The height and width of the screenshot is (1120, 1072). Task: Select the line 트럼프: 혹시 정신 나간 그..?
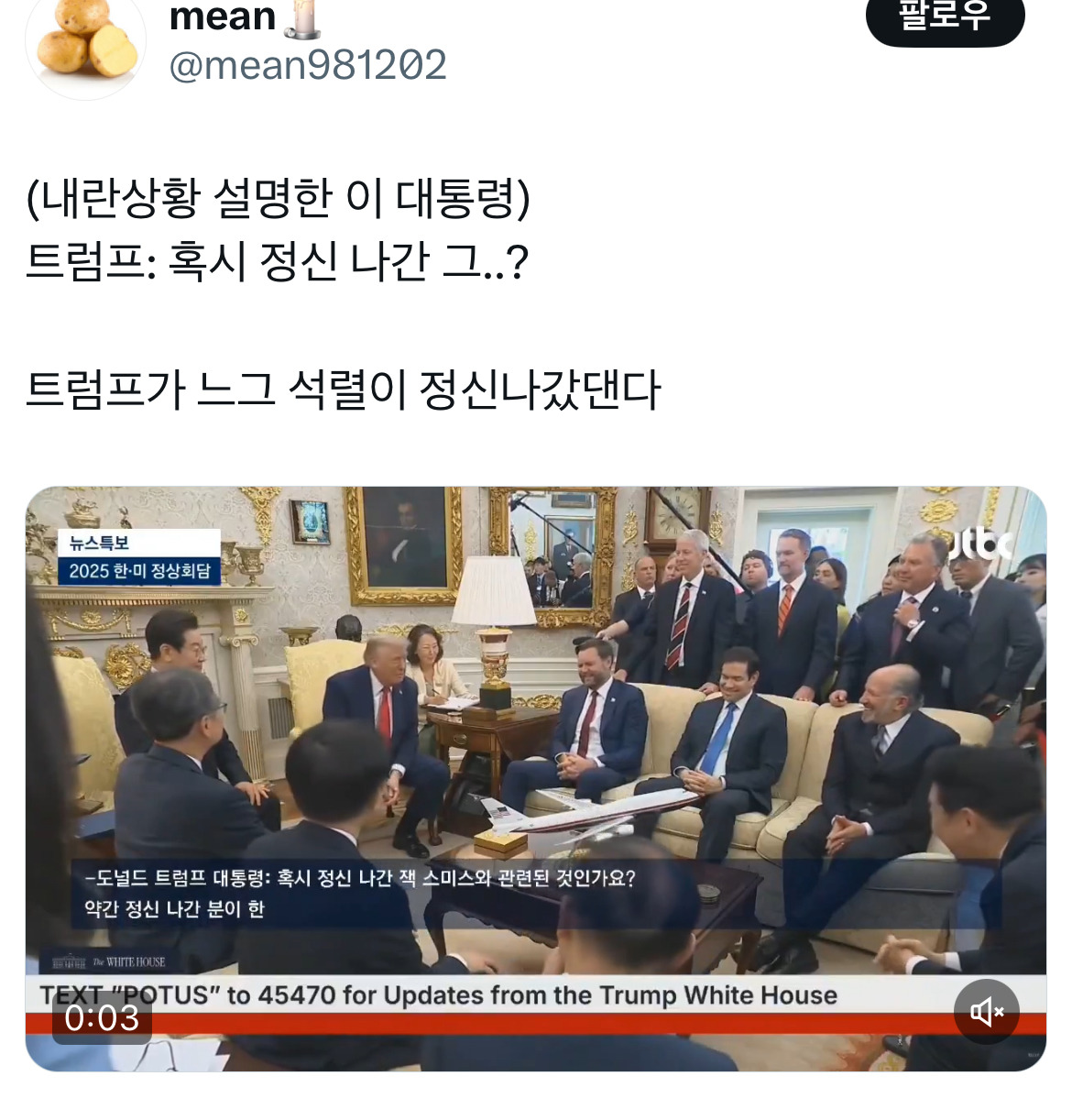pyautogui.click(x=278, y=262)
